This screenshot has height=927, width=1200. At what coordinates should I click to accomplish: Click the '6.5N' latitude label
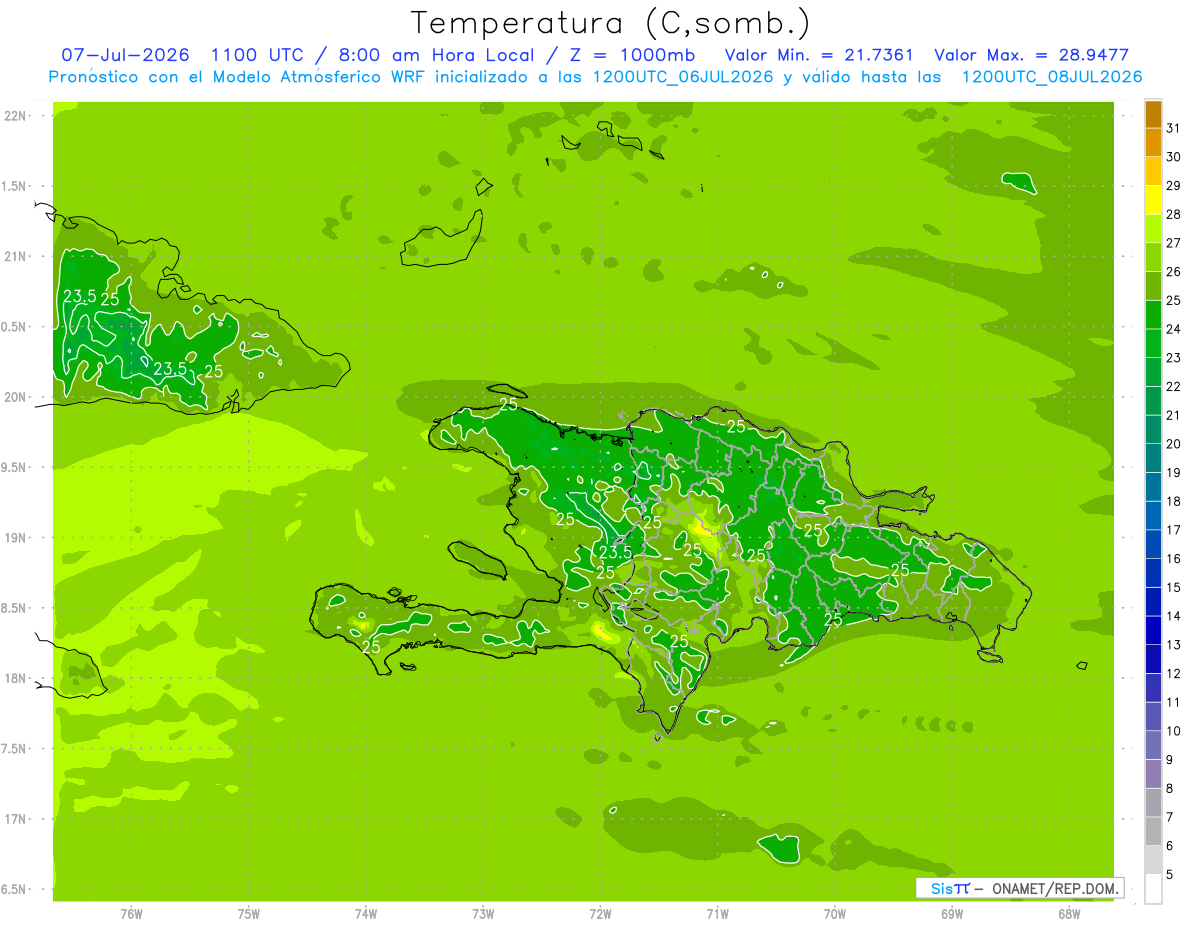pos(15,890)
